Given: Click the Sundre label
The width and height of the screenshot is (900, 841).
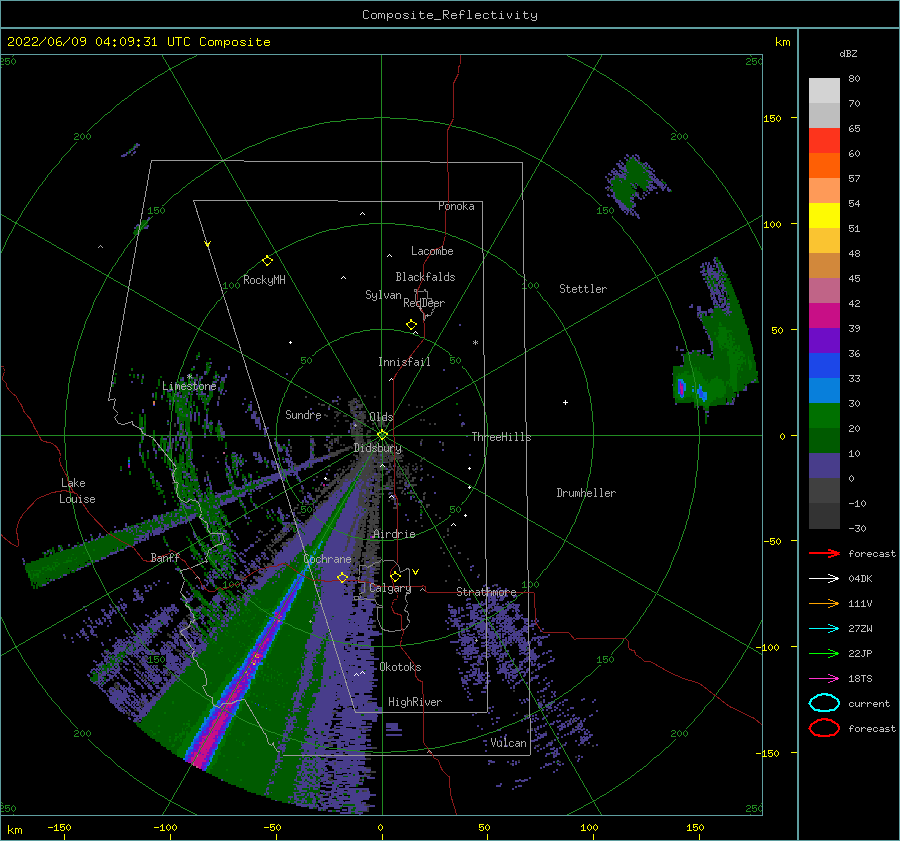Looking at the screenshot, I should 303,414.
